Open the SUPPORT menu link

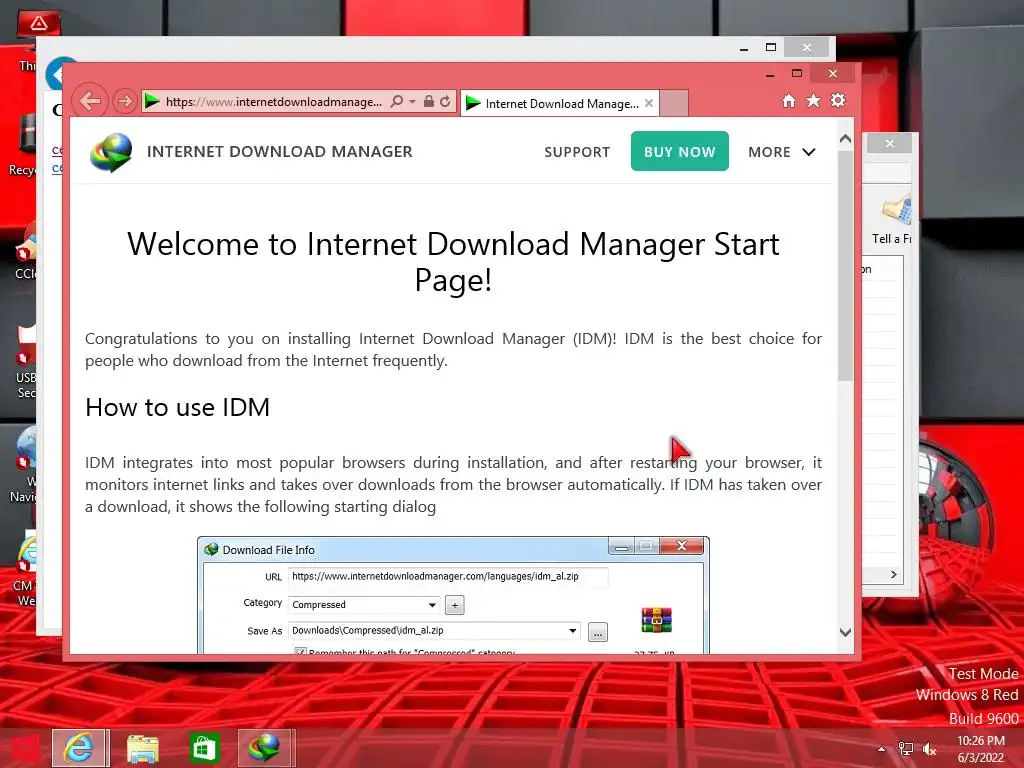coord(577,152)
